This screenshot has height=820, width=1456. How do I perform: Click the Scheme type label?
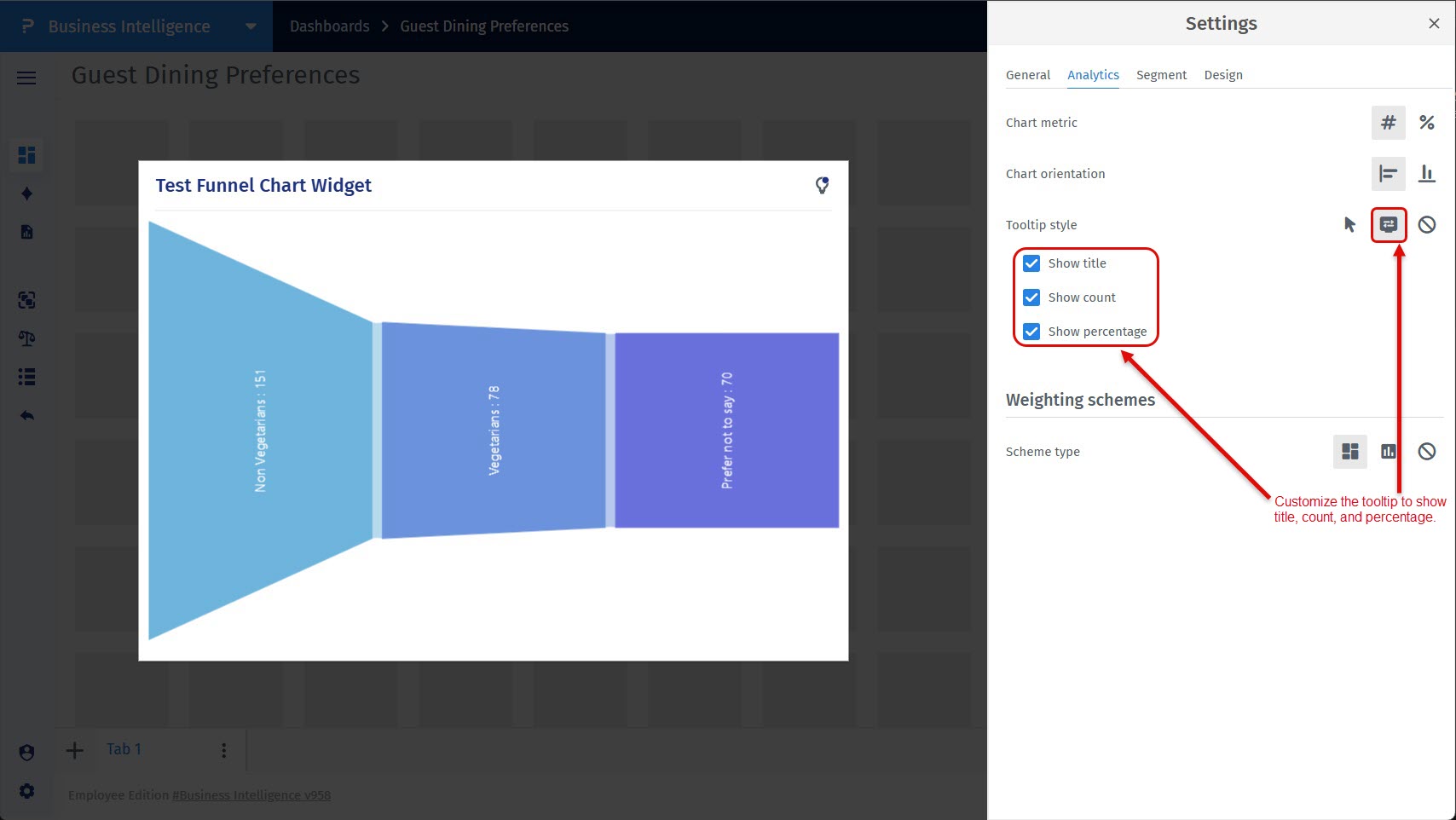pyautogui.click(x=1043, y=452)
